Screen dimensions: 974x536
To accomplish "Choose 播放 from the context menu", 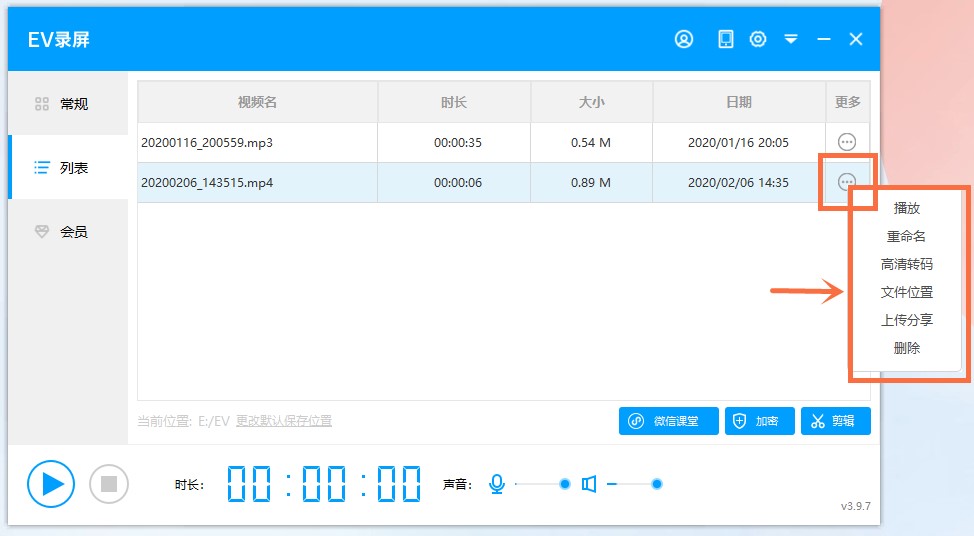I will (x=906, y=209).
